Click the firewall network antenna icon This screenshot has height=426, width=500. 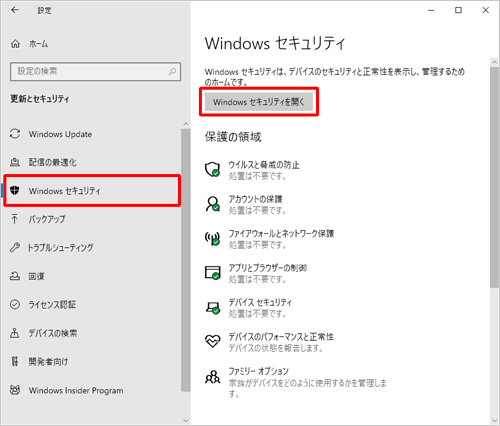tap(213, 238)
